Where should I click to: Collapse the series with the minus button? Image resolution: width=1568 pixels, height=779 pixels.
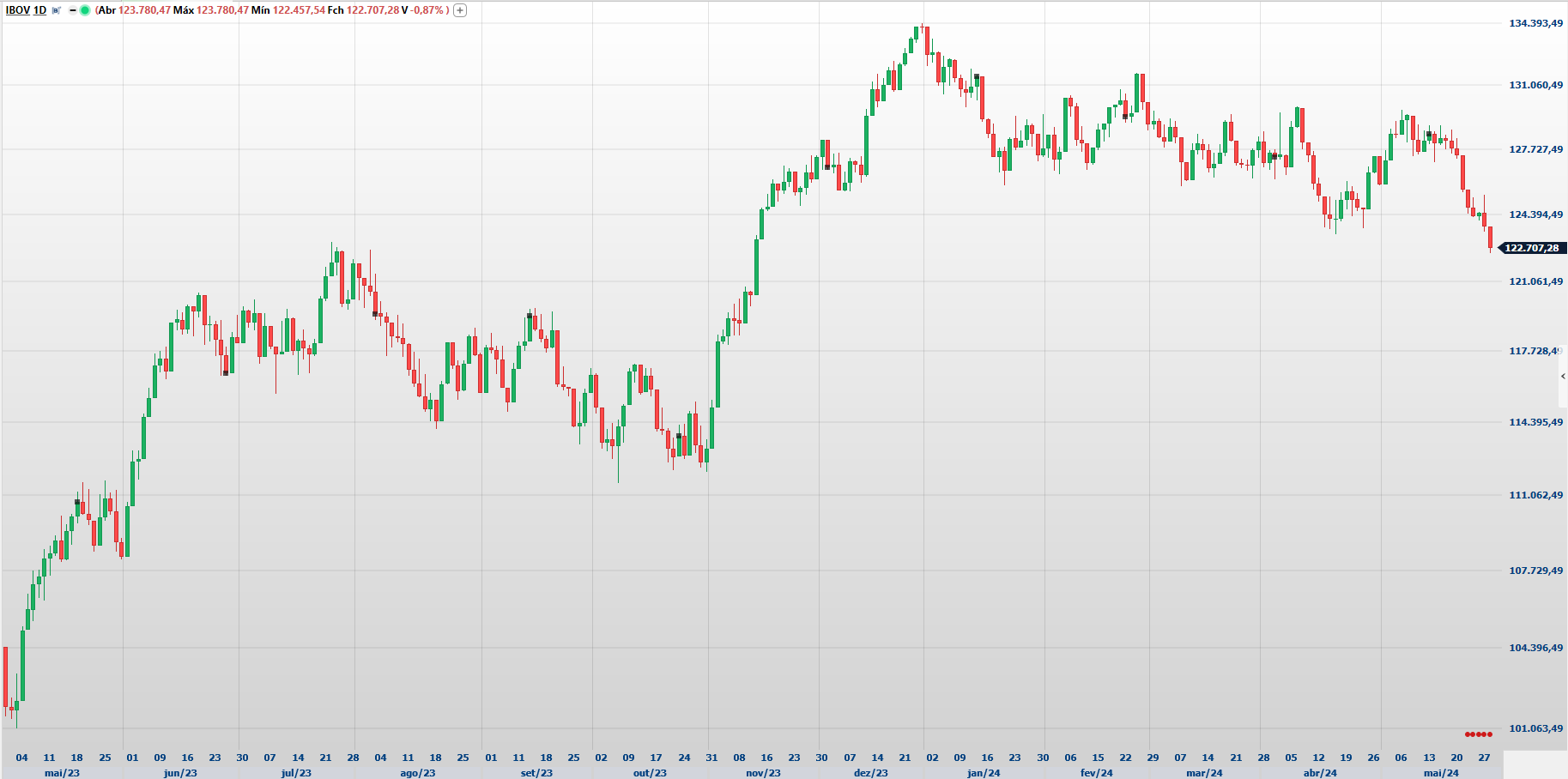pos(73,10)
